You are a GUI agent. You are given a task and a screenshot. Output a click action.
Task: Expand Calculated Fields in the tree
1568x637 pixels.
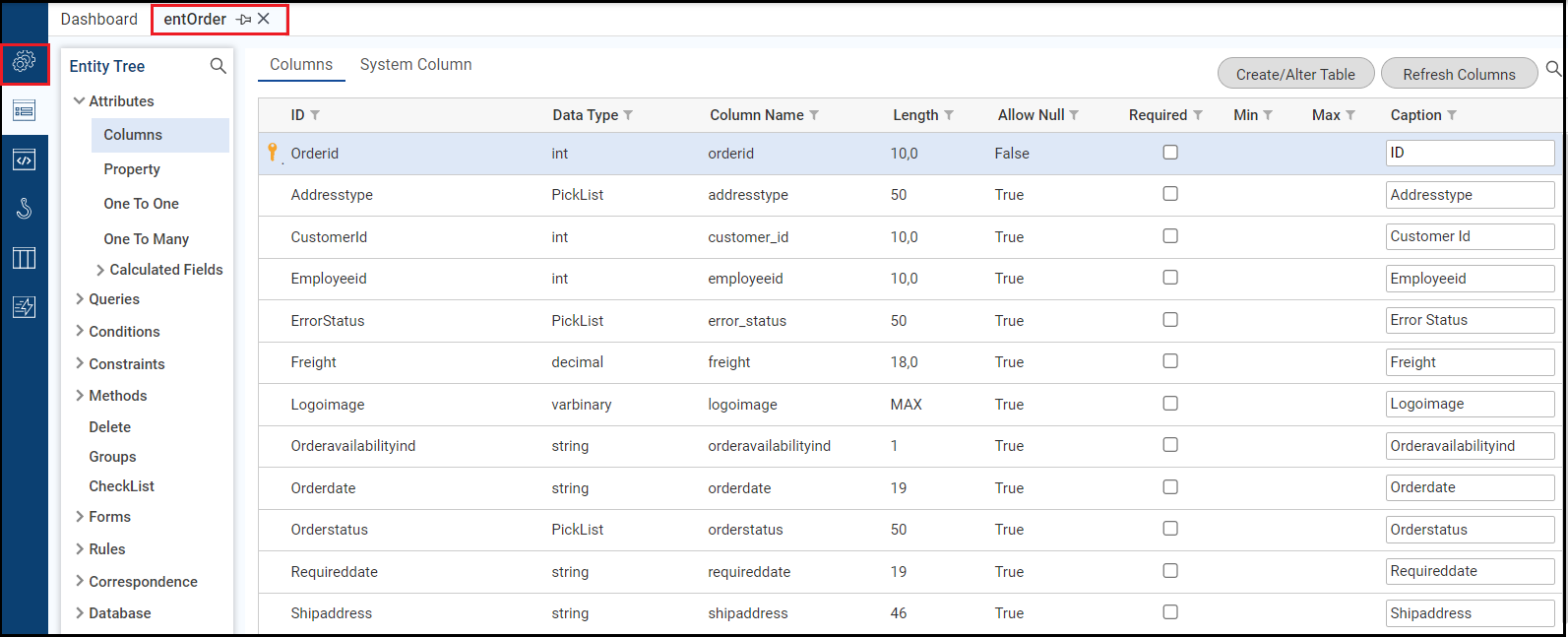tap(100, 270)
